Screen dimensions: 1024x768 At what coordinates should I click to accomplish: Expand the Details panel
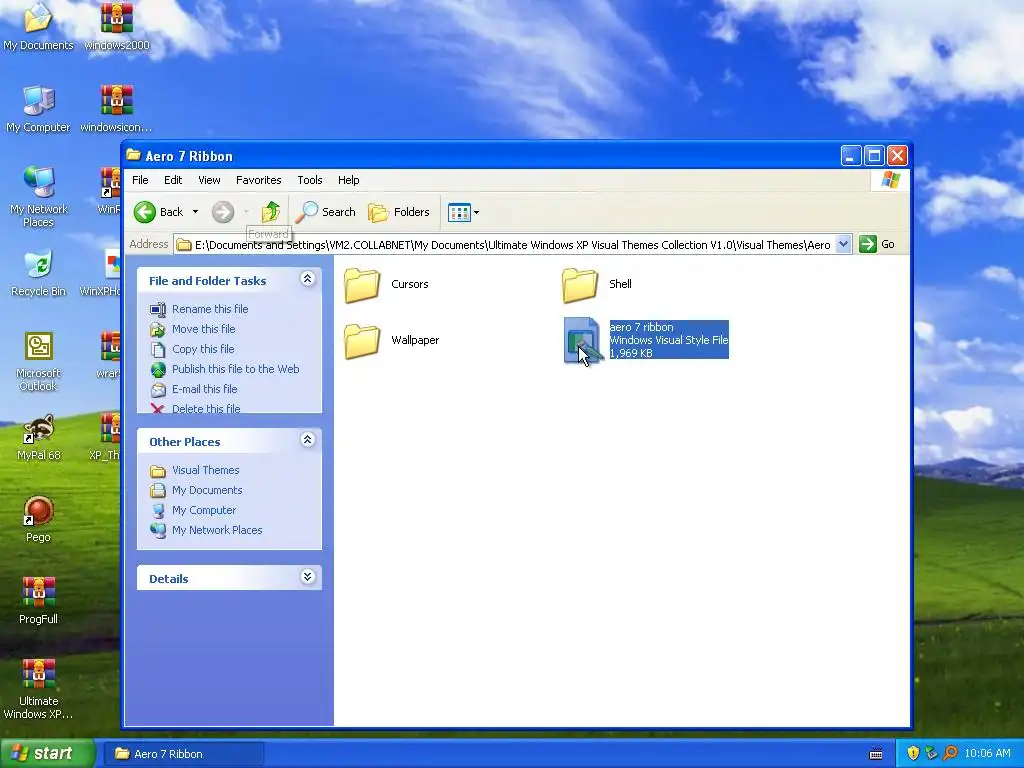click(x=308, y=577)
